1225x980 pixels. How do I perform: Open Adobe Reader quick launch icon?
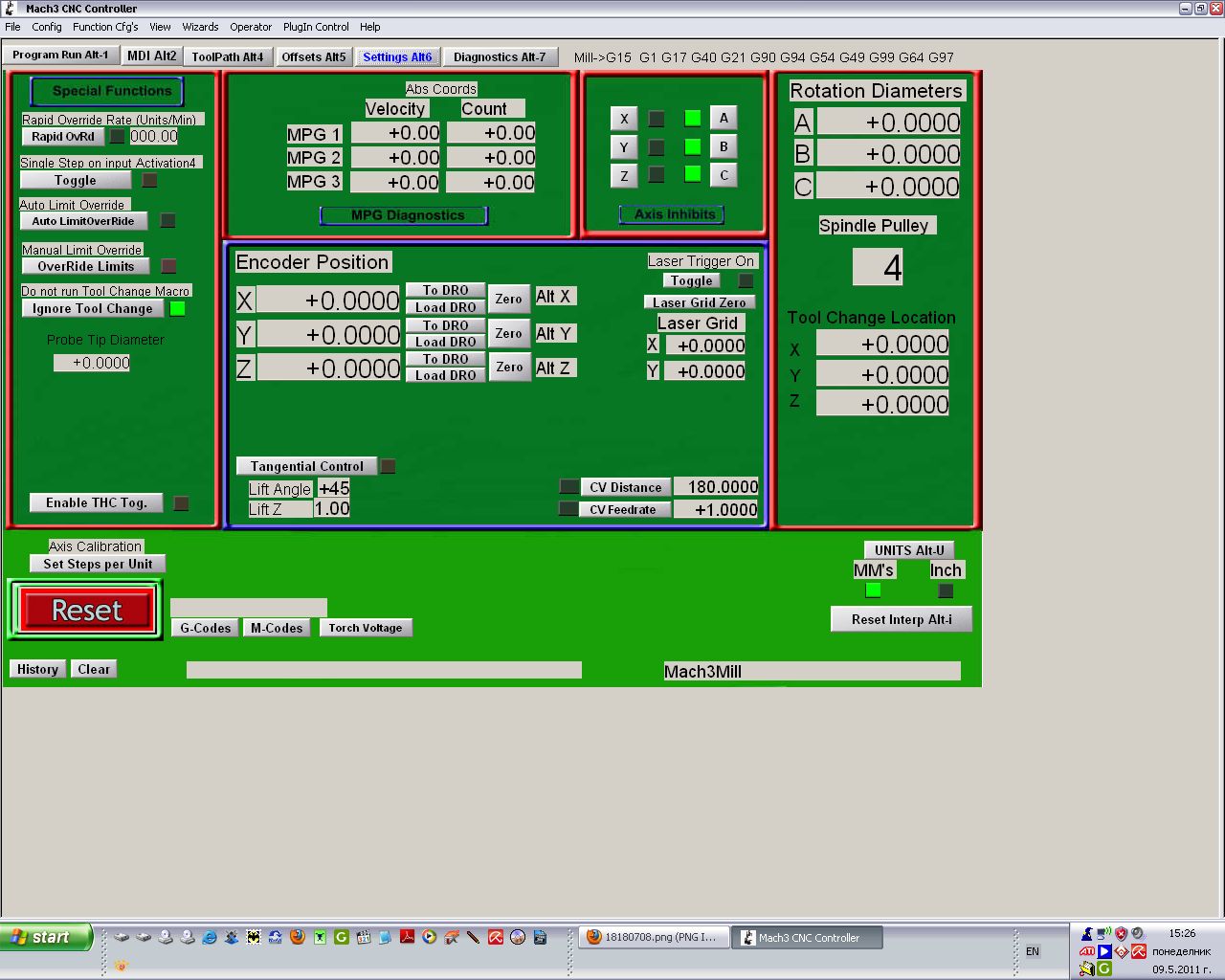pyautogui.click(x=407, y=937)
